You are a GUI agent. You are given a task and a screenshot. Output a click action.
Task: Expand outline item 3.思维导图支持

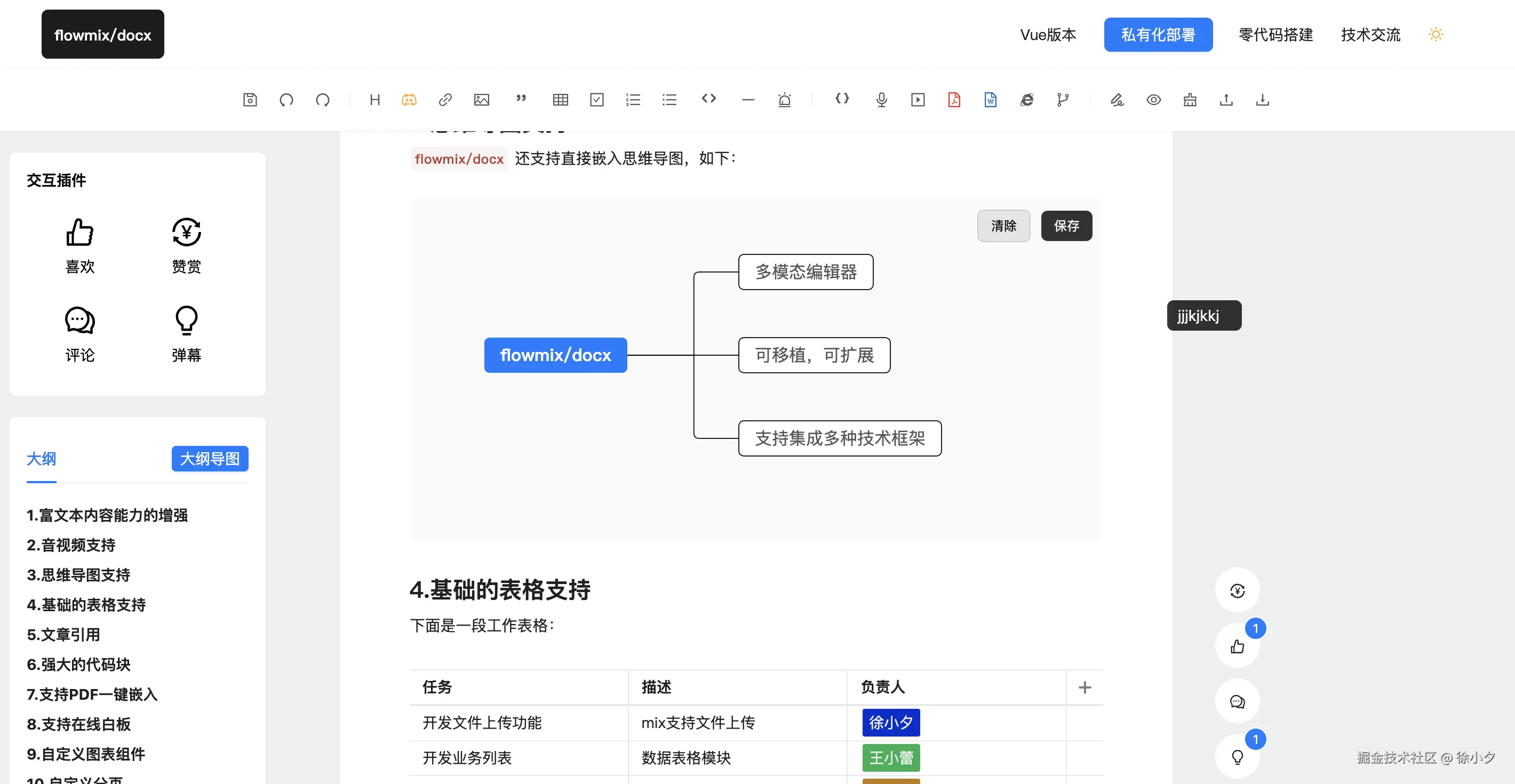pyautogui.click(x=78, y=575)
